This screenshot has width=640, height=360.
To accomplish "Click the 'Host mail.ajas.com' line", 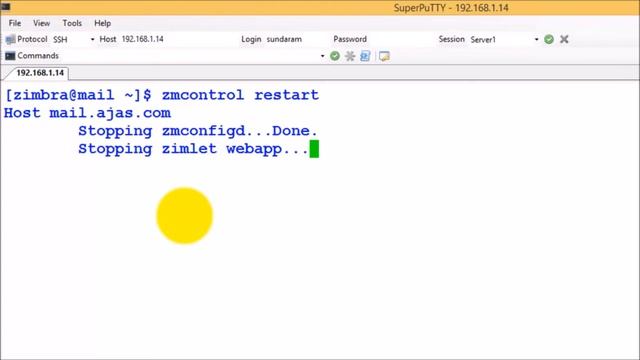I will click(x=87, y=113).
